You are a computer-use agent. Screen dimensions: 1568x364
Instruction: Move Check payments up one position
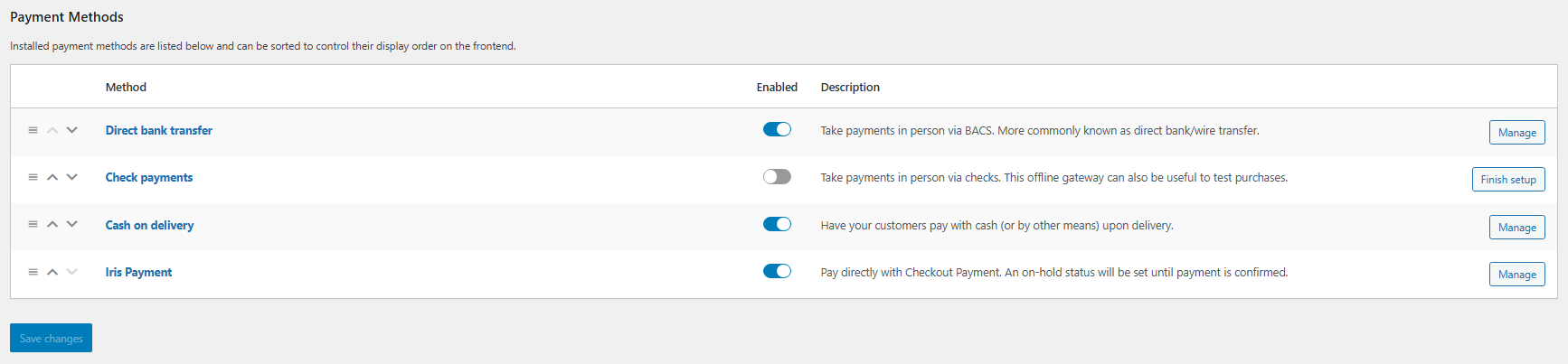point(52,177)
